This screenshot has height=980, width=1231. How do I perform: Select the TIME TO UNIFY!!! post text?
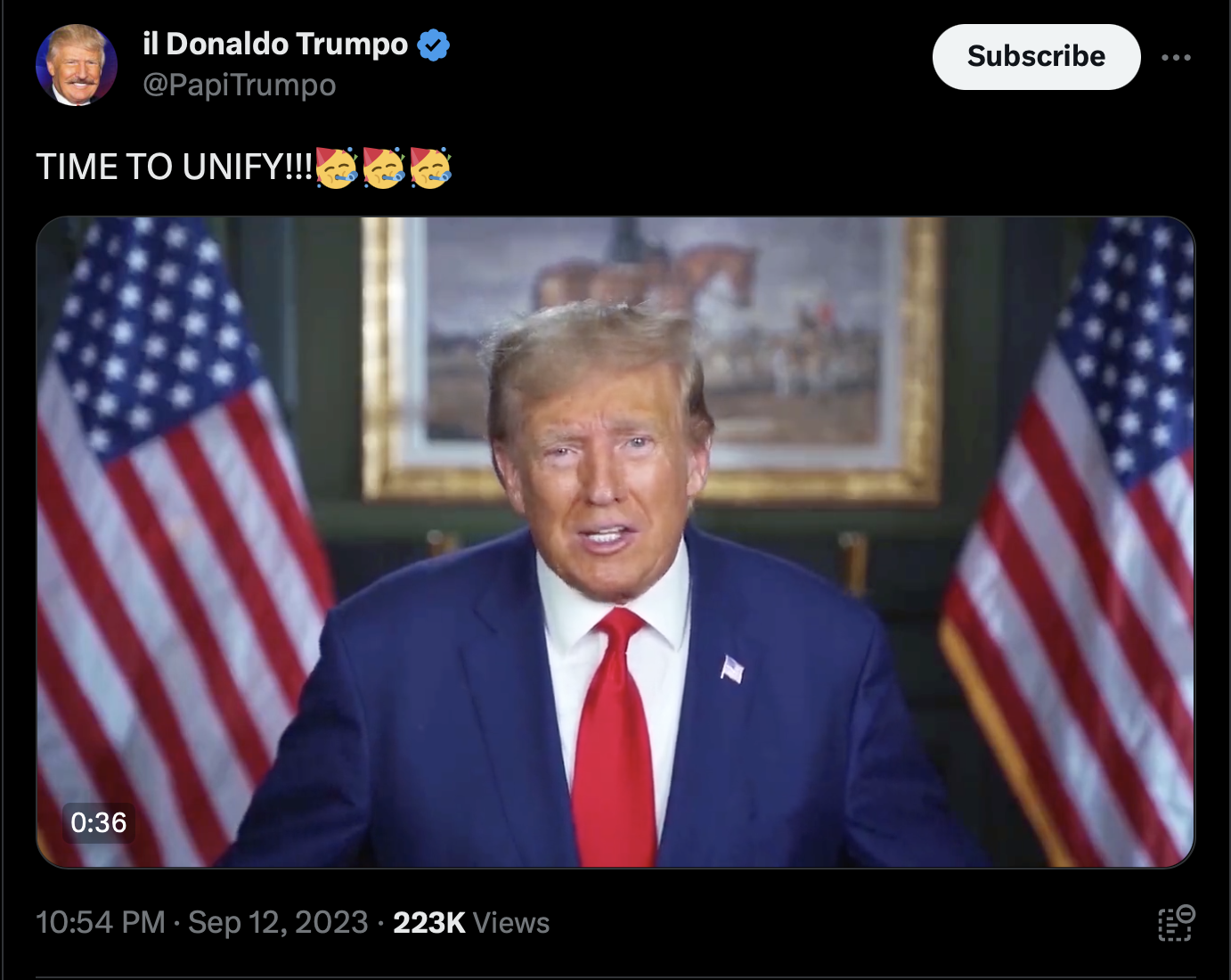pyautogui.click(x=175, y=167)
